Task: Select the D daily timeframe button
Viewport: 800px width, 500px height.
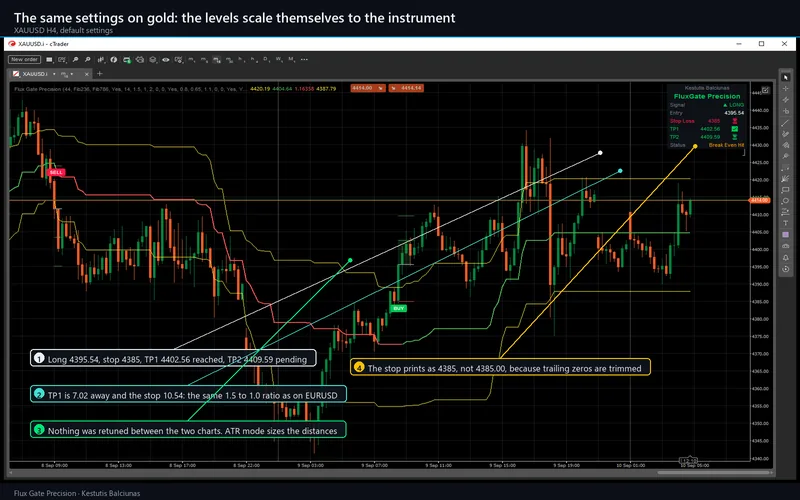Action: 266,60
